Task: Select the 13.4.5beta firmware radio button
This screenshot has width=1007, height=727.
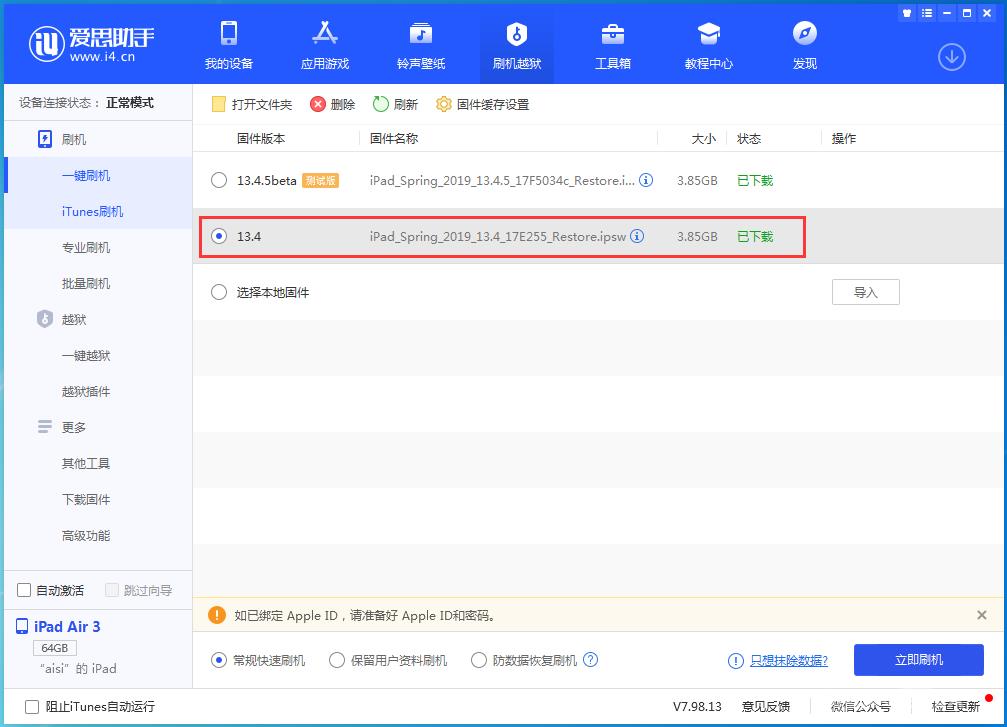Action: click(218, 181)
